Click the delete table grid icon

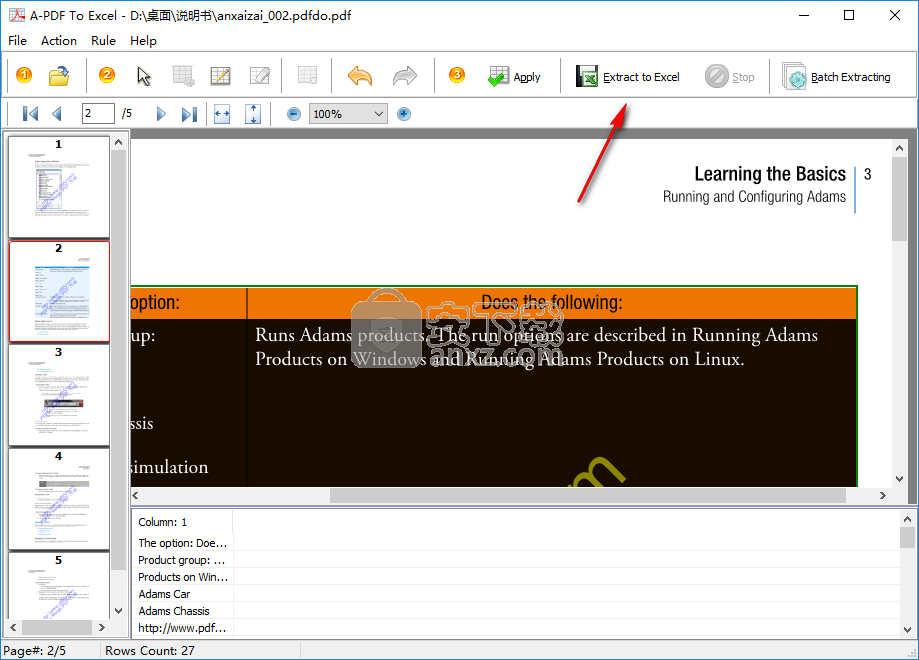pyautogui.click(x=308, y=76)
